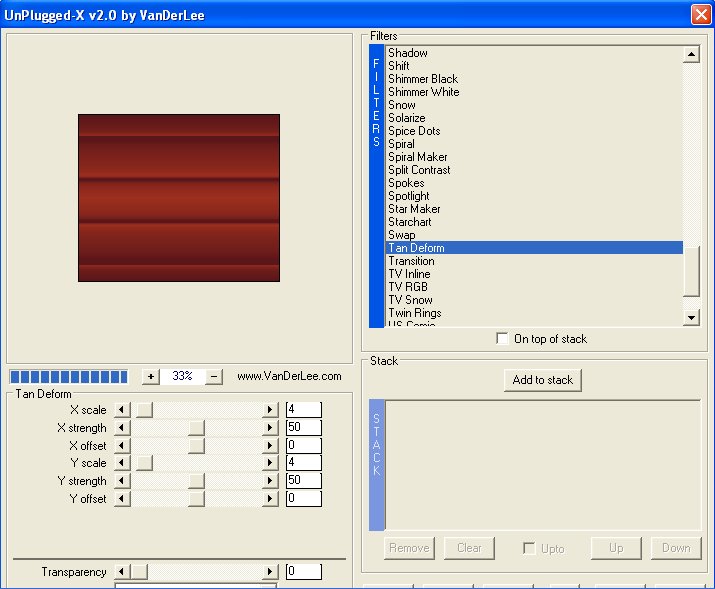Zoom in with the plus button
Viewport: 715px width, 589px height.
click(x=151, y=377)
